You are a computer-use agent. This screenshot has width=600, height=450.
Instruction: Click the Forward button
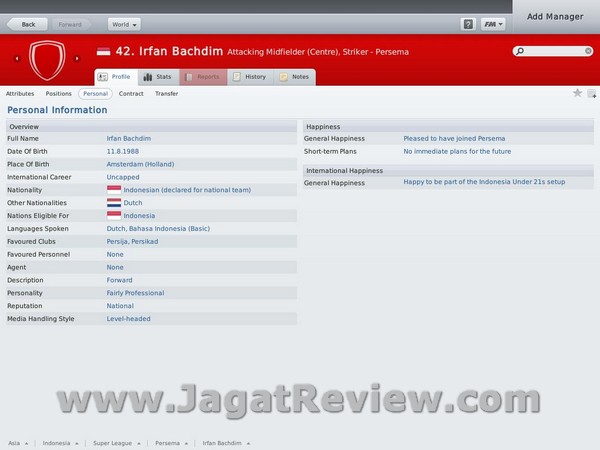pyautogui.click(x=70, y=24)
